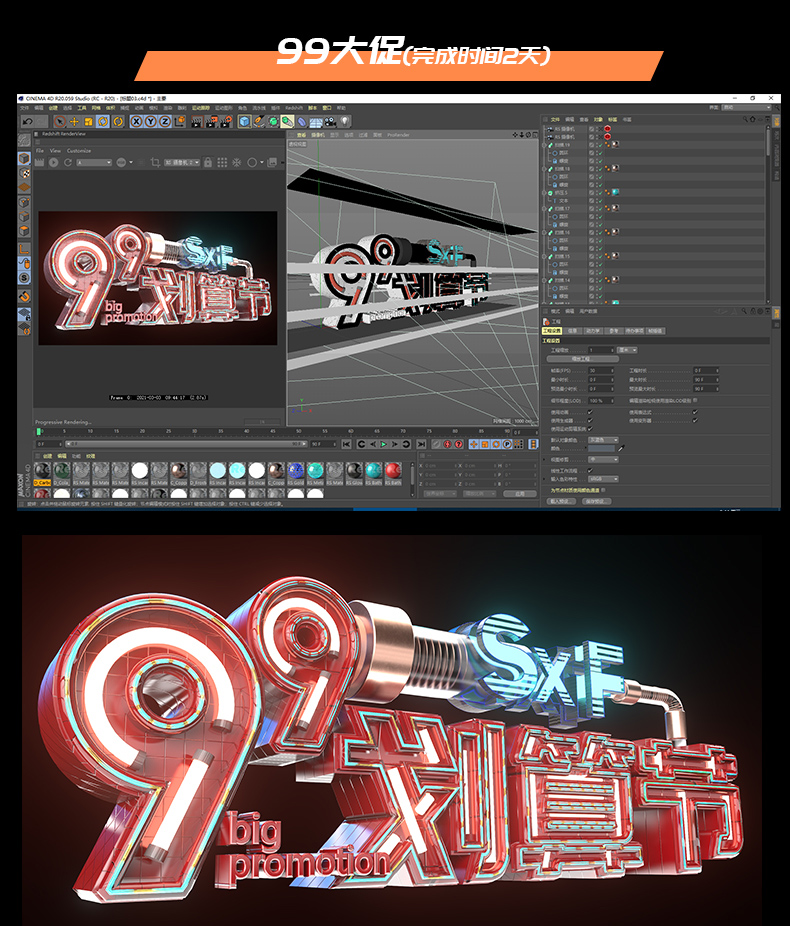Select the Live Selection tool
The width and height of the screenshot is (790, 926).
pyautogui.click(x=60, y=122)
